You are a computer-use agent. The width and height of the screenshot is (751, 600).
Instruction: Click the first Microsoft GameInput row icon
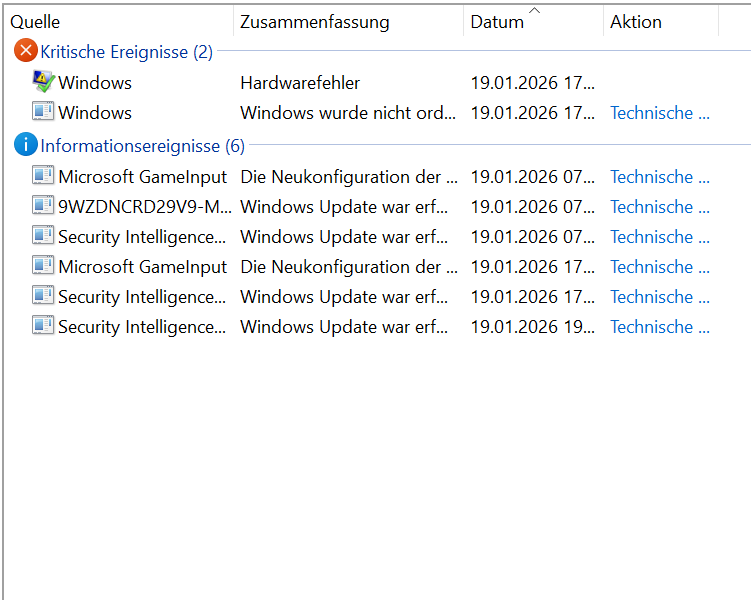(43, 176)
